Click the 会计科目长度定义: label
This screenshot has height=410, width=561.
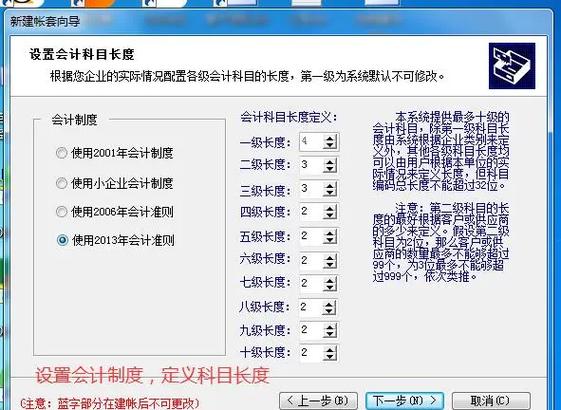point(289,117)
